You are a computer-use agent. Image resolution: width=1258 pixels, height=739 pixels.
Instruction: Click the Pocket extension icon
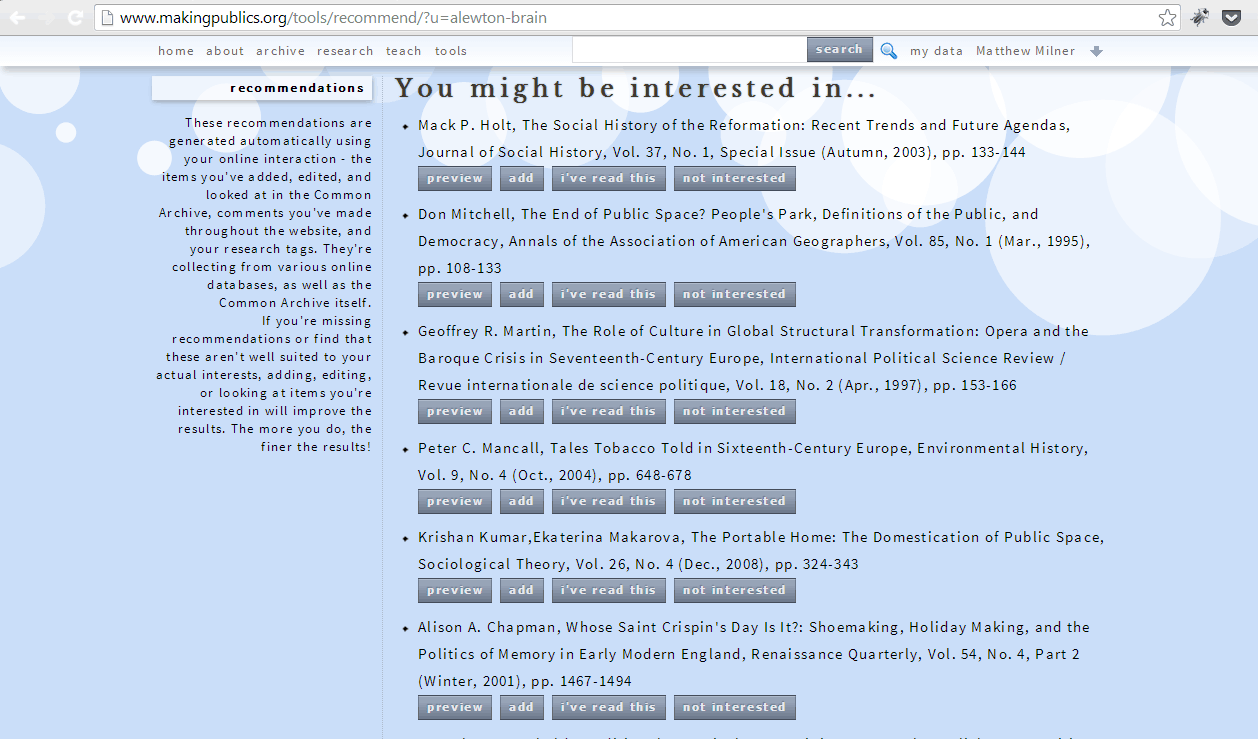point(1233,17)
